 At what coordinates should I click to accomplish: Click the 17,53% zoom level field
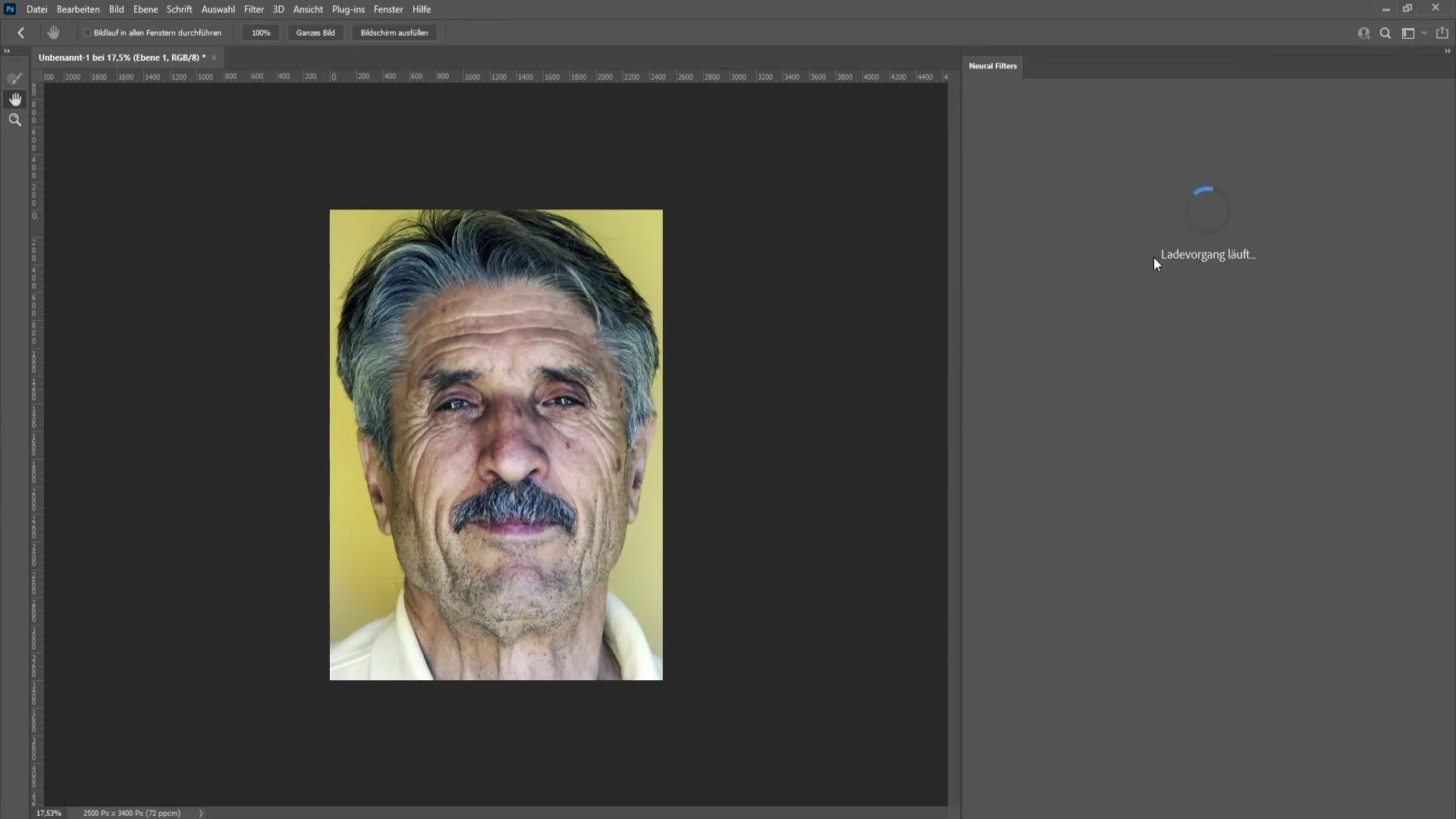(49, 813)
